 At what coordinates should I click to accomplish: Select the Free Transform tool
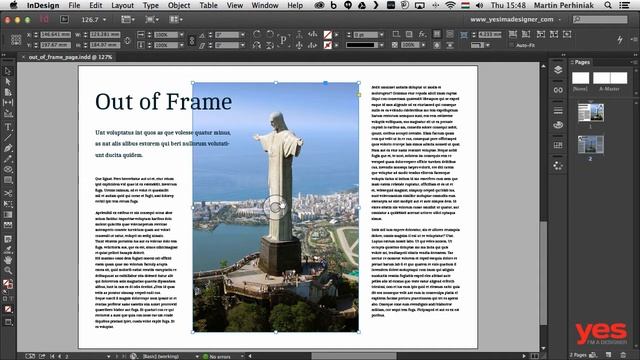coord(8,204)
